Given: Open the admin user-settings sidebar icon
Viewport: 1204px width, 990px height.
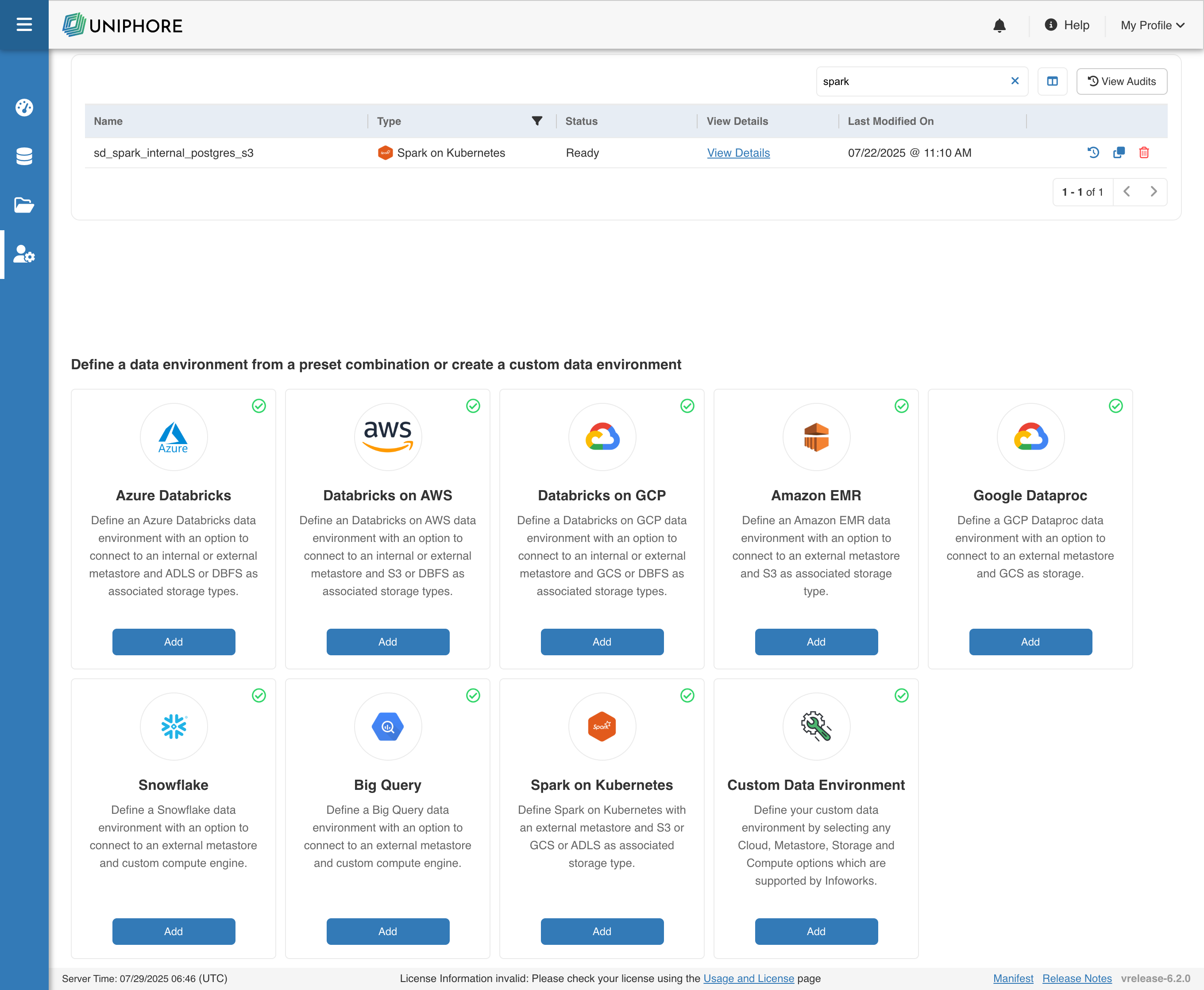Looking at the screenshot, I should pos(24,254).
